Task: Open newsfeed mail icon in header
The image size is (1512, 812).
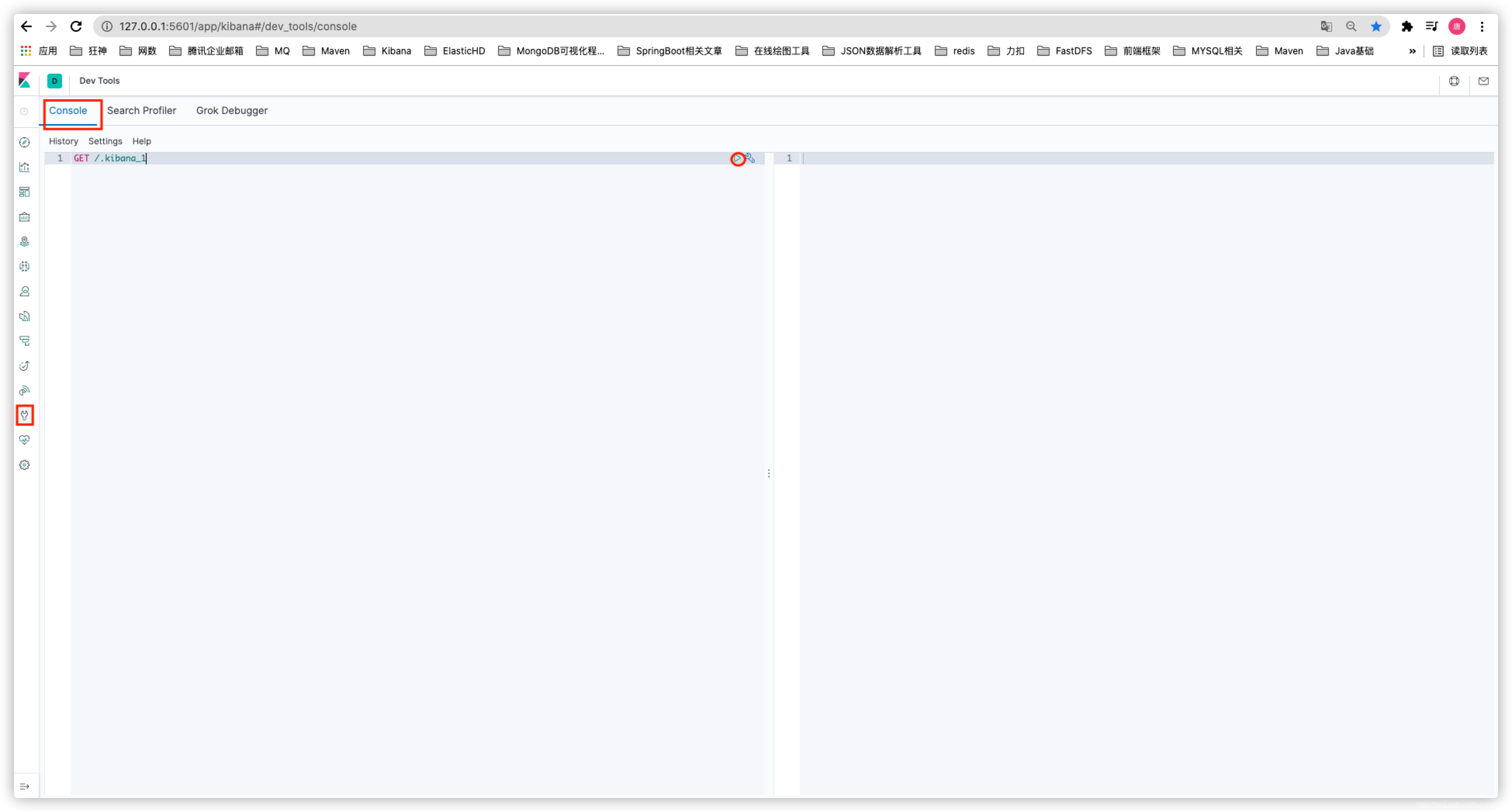Action: (1484, 81)
